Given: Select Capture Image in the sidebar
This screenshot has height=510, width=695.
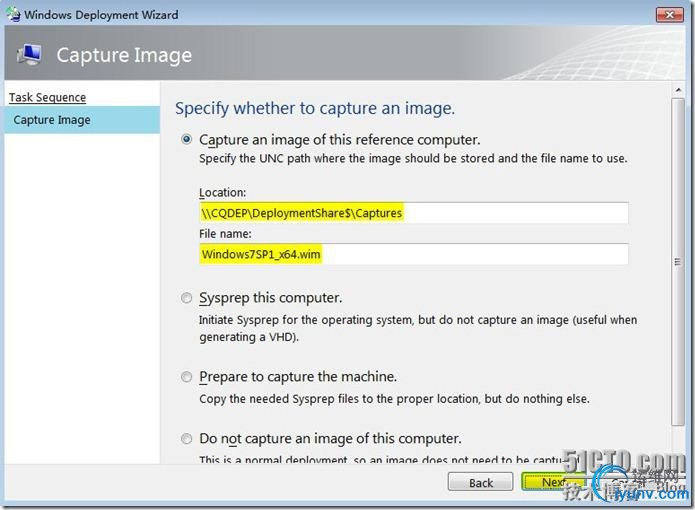Looking at the screenshot, I should coord(82,120).
